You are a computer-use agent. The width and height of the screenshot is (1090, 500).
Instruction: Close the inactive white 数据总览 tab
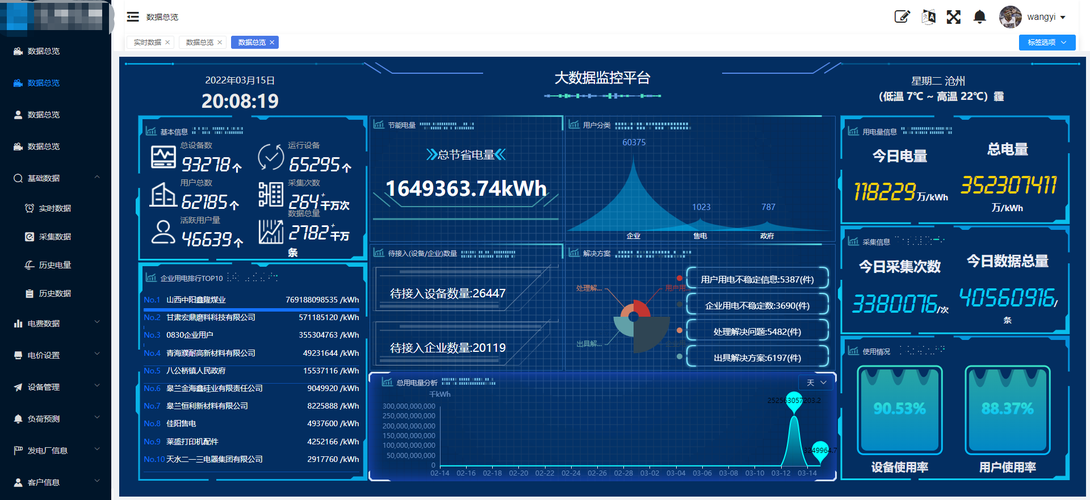[220, 42]
